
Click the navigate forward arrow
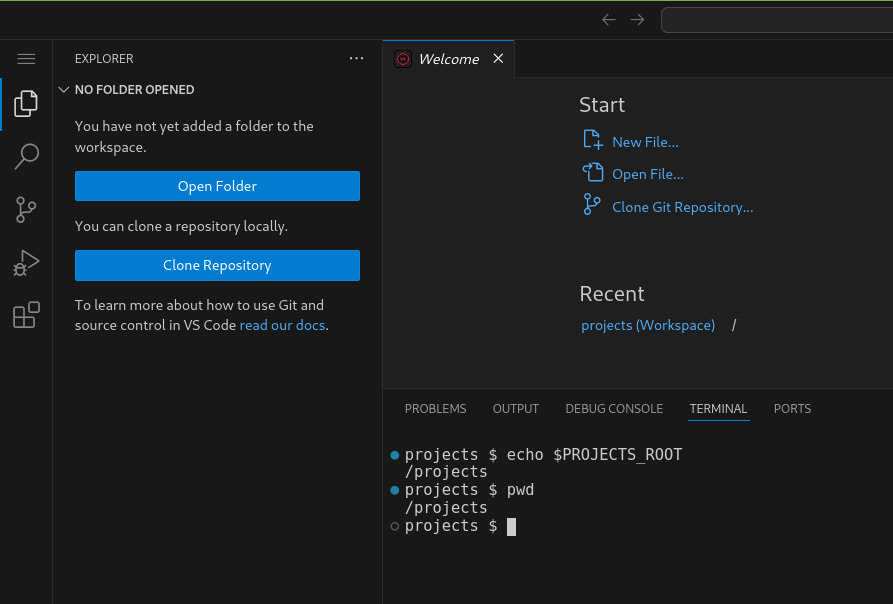(638, 20)
